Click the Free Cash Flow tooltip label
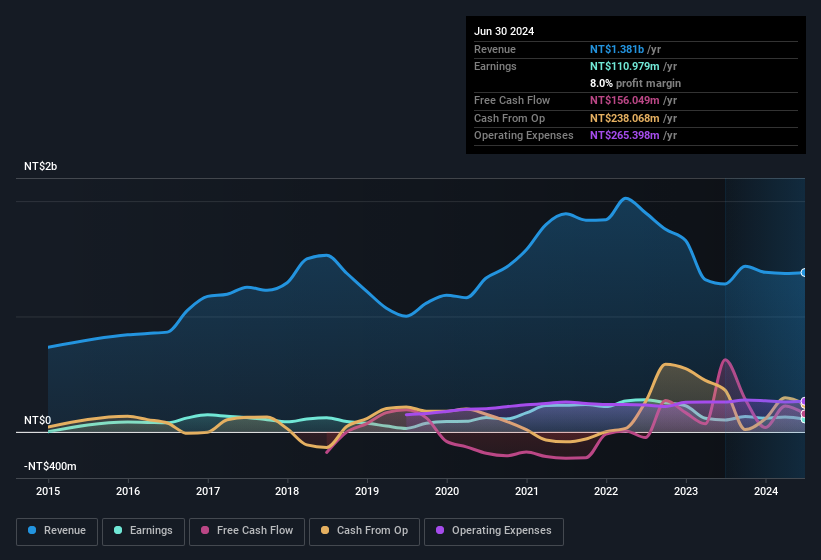This screenshot has height=560, width=821. tap(512, 100)
